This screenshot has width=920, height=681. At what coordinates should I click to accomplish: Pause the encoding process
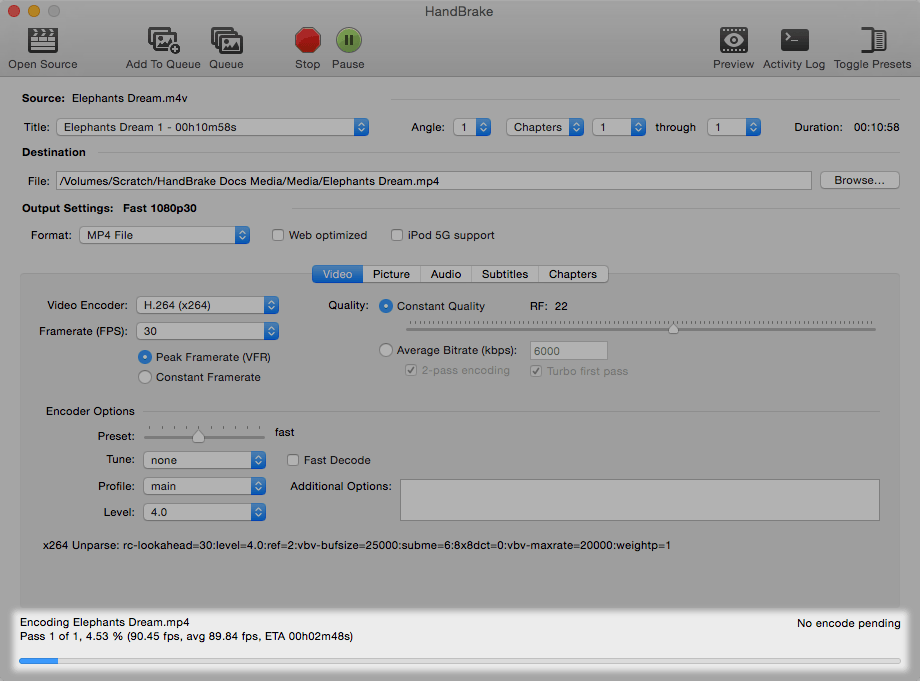(348, 41)
